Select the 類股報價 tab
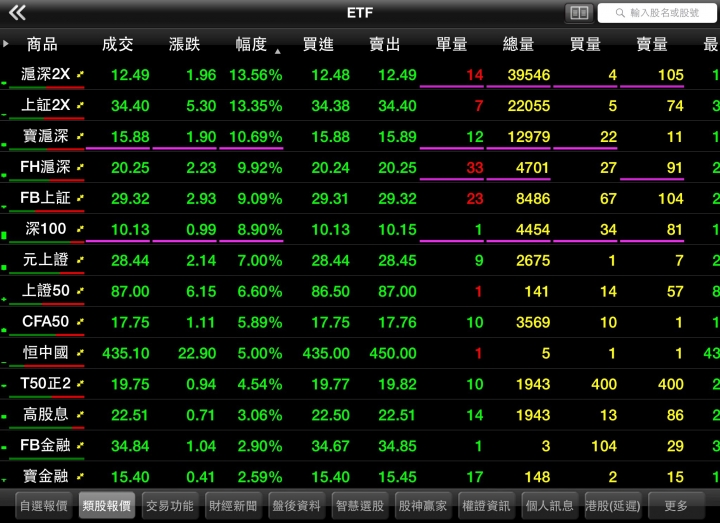720x523 pixels. click(x=107, y=506)
